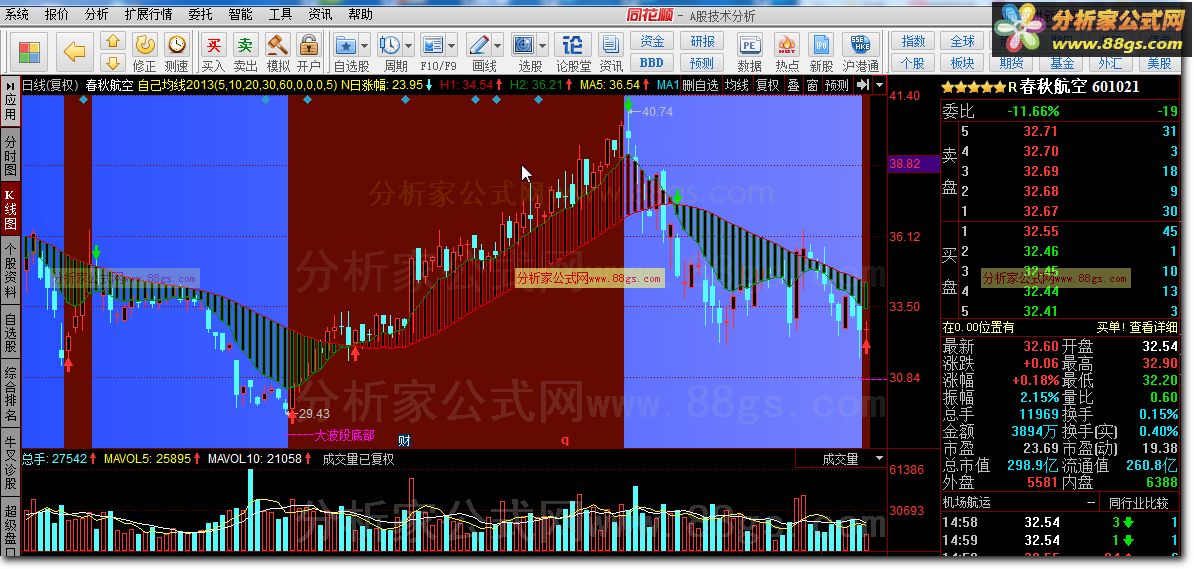
Task: Open the 系统 menu
Action: 18,14
